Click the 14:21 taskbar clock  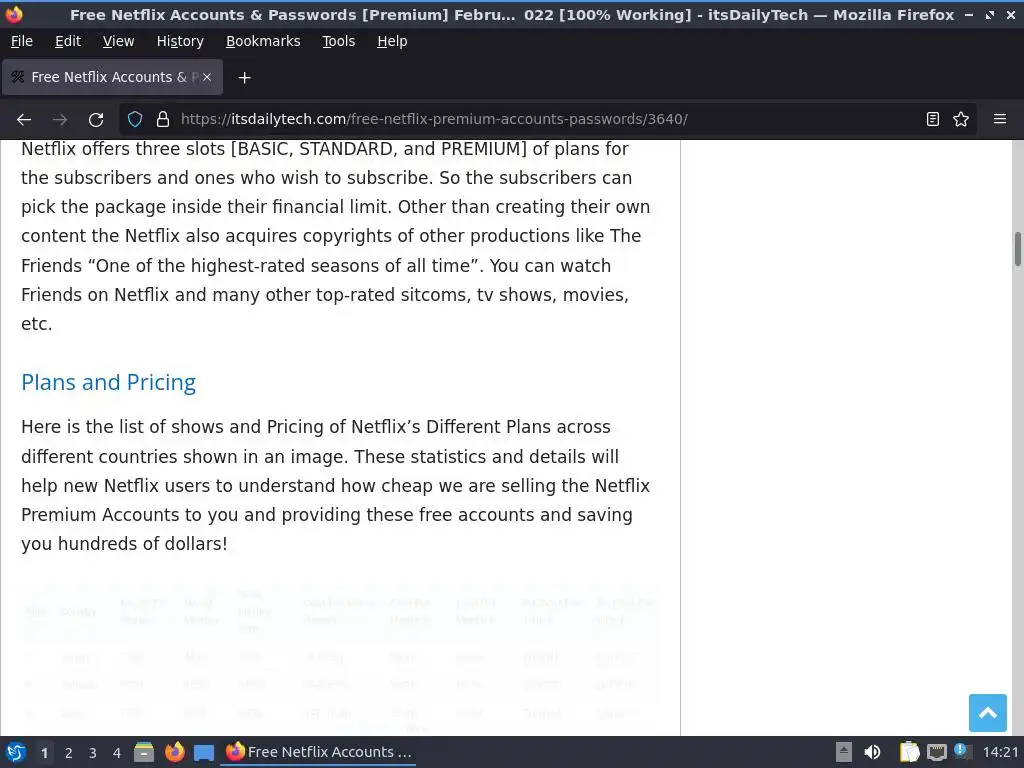click(x=1000, y=752)
